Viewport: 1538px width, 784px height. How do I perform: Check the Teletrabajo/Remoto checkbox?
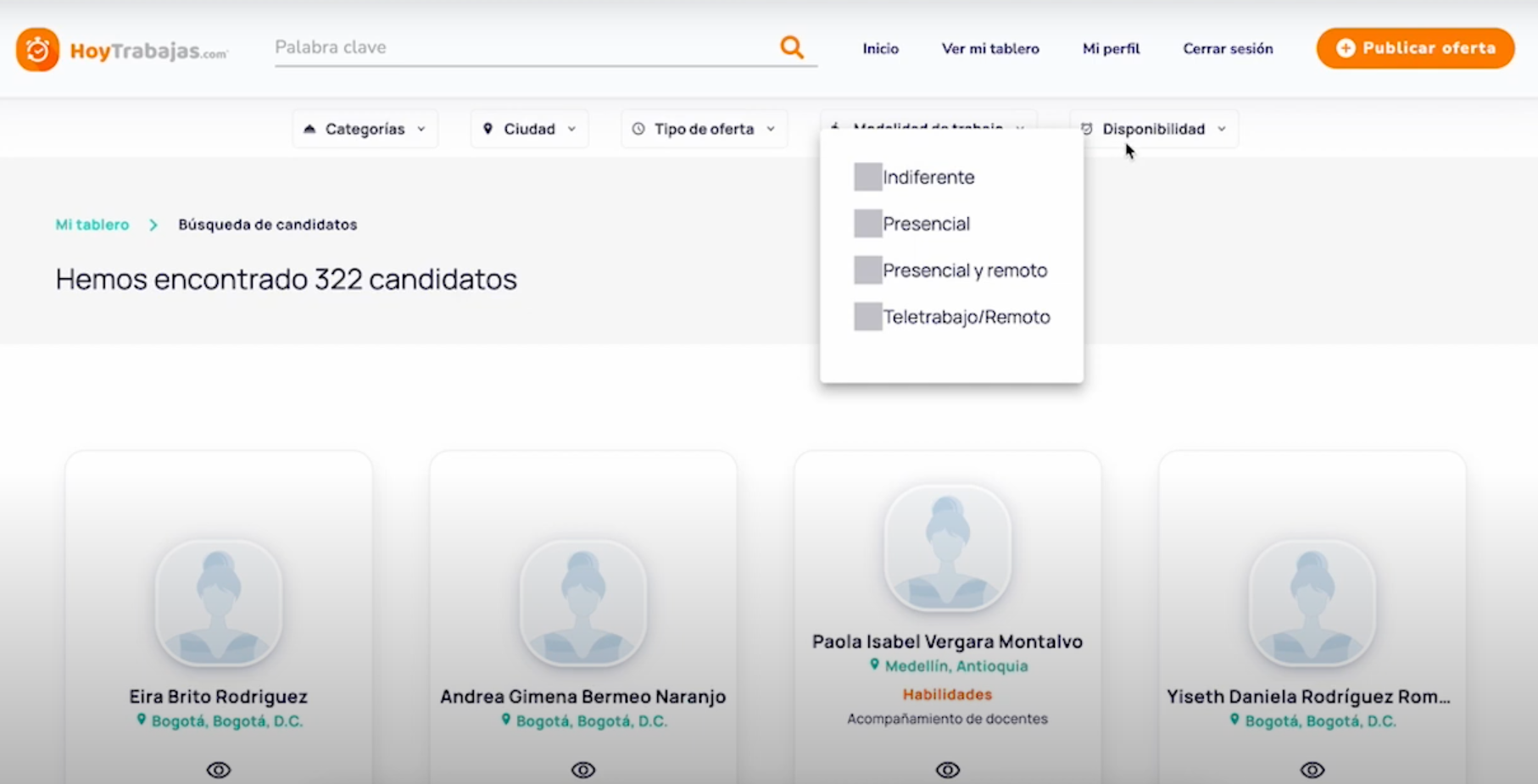pos(868,317)
